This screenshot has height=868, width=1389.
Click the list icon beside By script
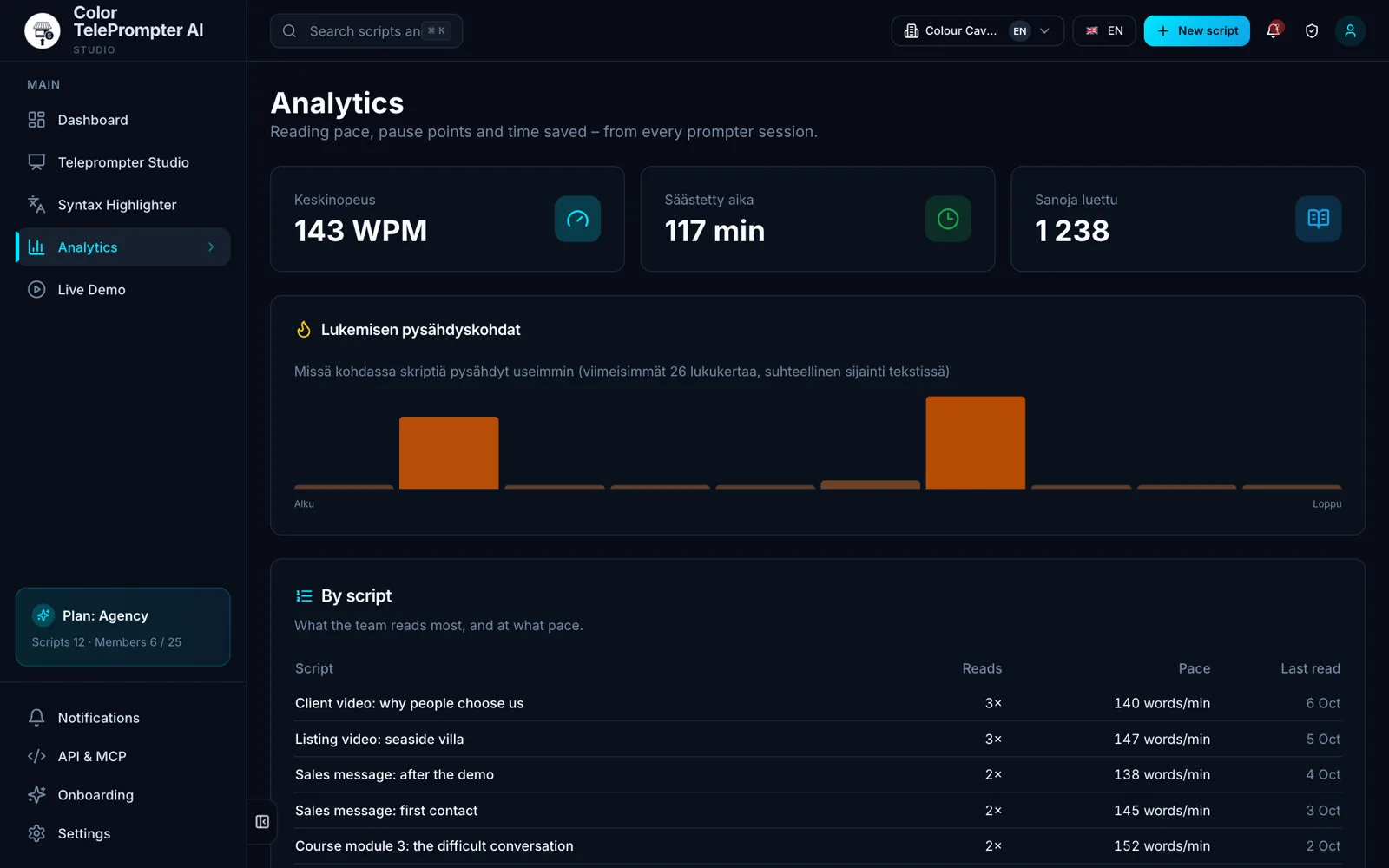[304, 595]
